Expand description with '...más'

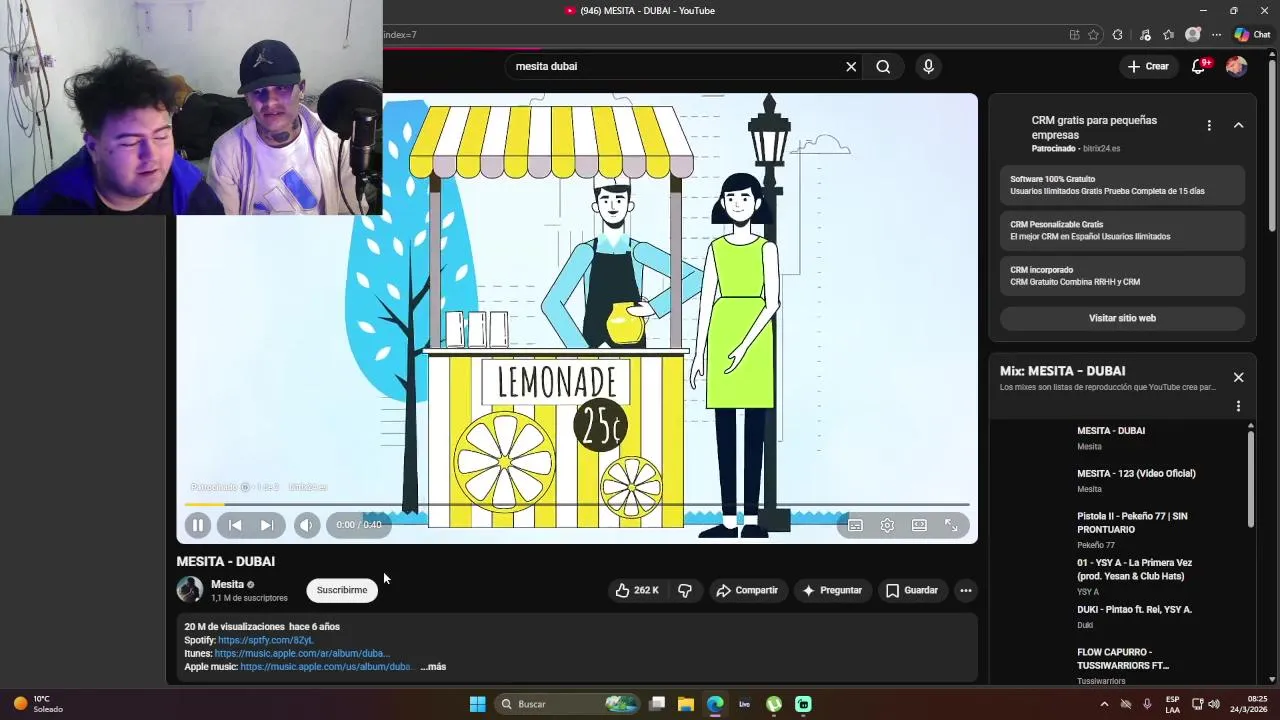click(x=433, y=666)
